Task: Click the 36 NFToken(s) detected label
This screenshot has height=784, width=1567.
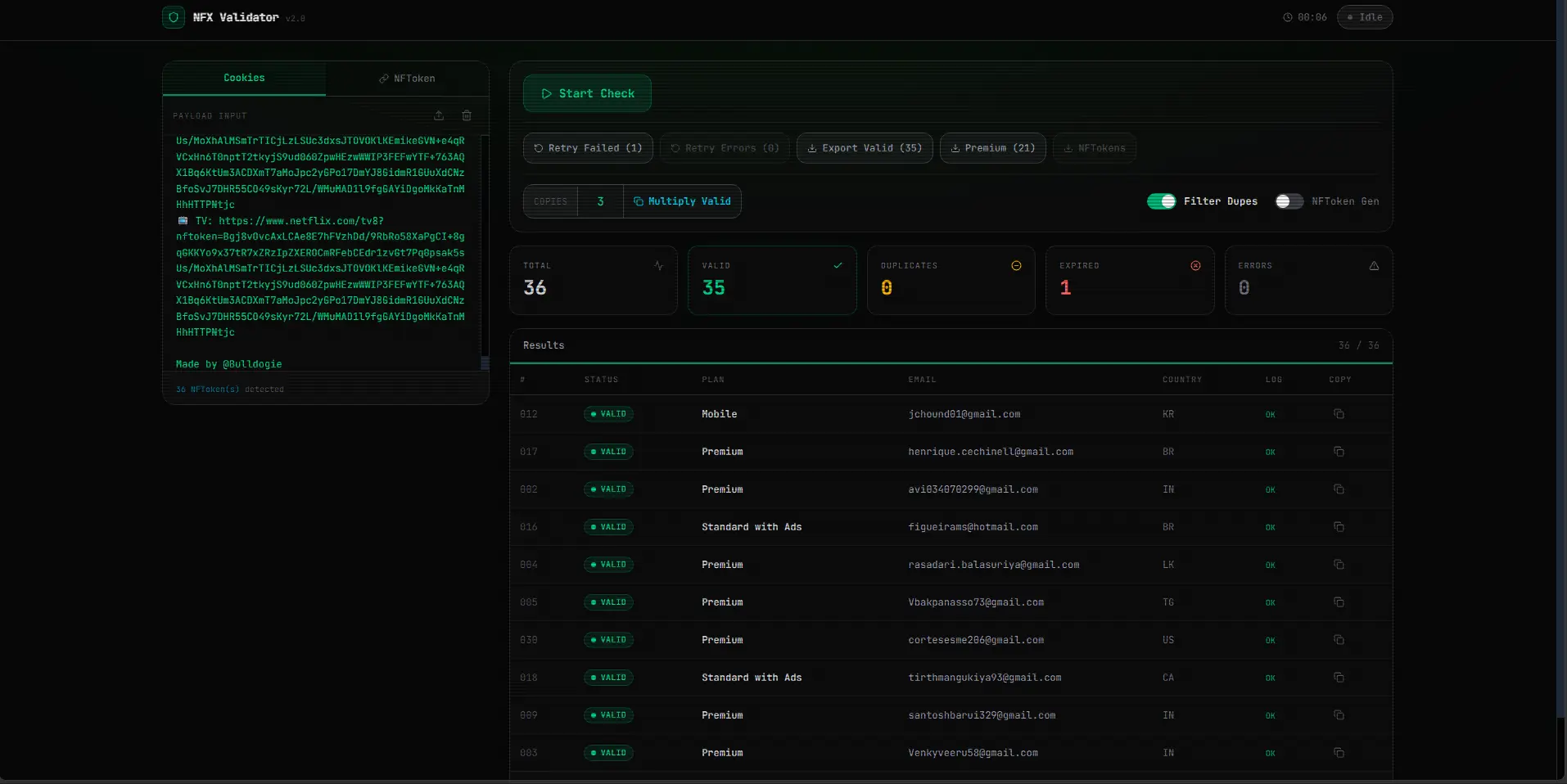Action: click(230, 390)
